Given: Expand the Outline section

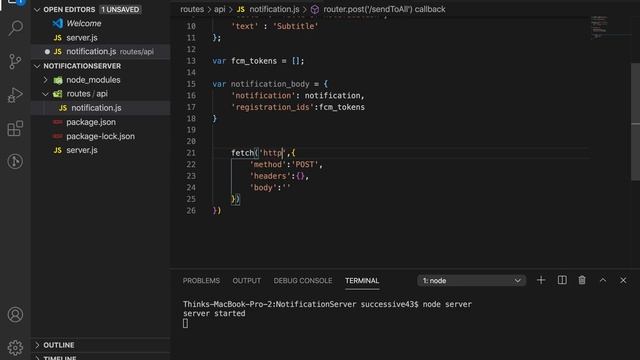Looking at the screenshot, I should 37,345.
